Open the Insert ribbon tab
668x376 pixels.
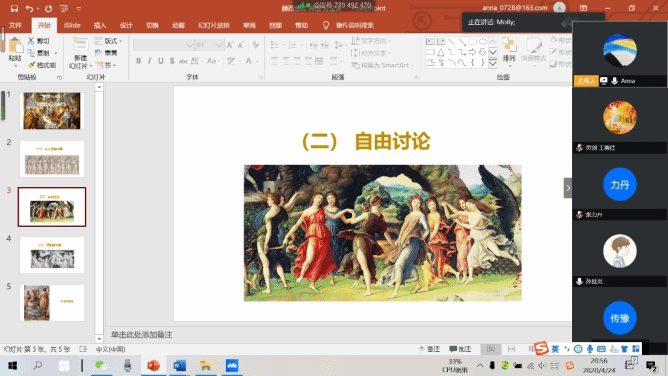[100, 25]
